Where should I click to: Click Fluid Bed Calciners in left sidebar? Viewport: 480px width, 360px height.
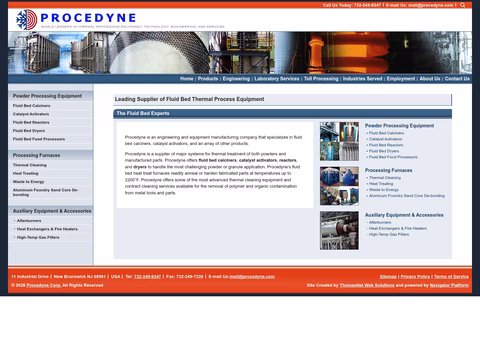[32, 106]
